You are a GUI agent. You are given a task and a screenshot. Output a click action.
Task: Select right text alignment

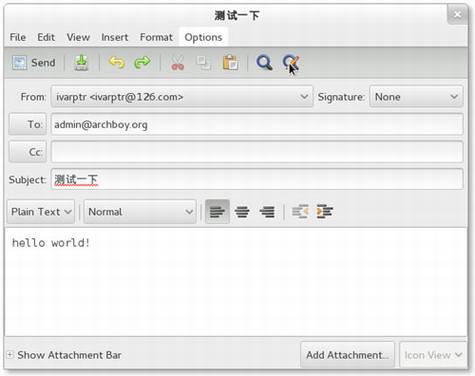click(x=267, y=212)
